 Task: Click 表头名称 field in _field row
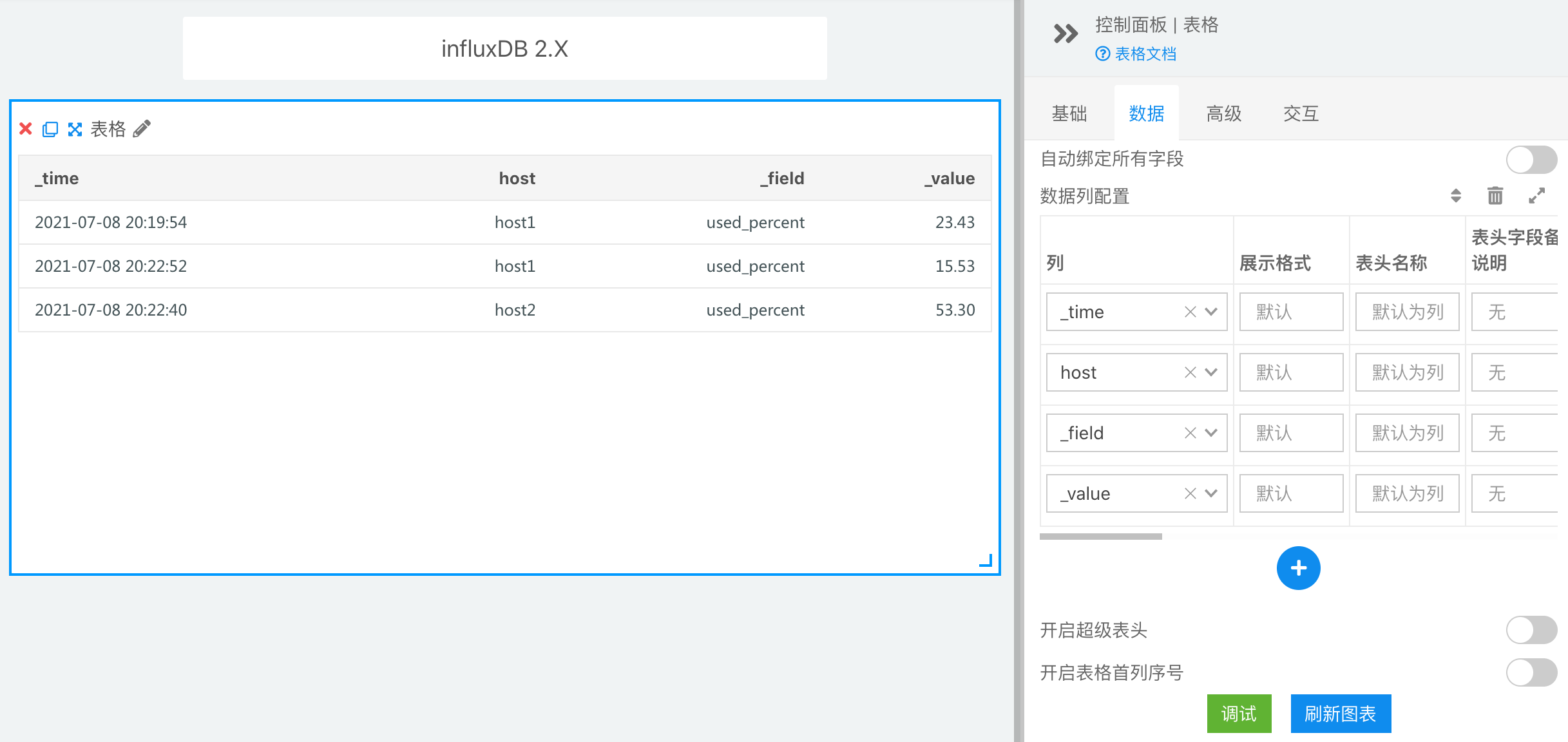tap(1407, 433)
